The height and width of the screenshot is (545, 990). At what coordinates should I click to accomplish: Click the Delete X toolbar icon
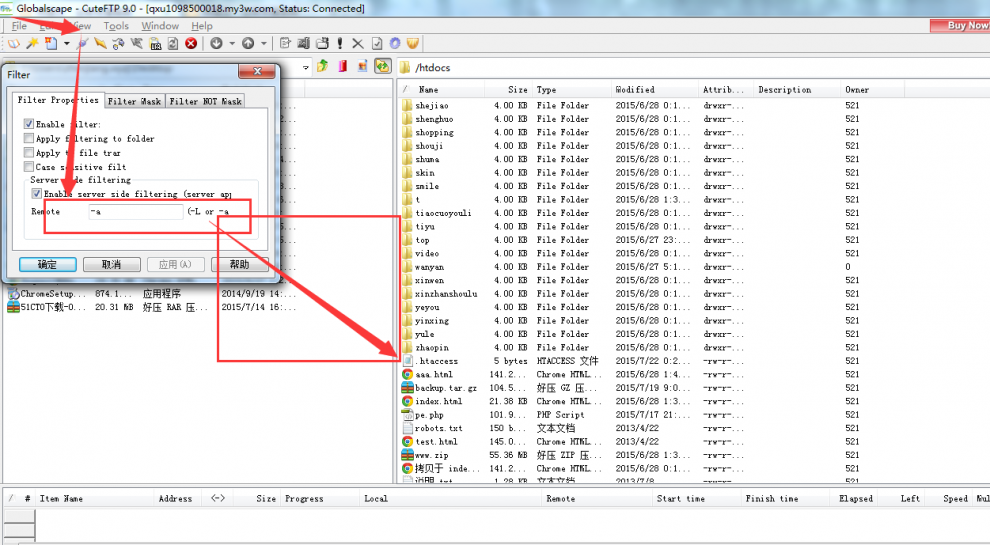tap(358, 44)
